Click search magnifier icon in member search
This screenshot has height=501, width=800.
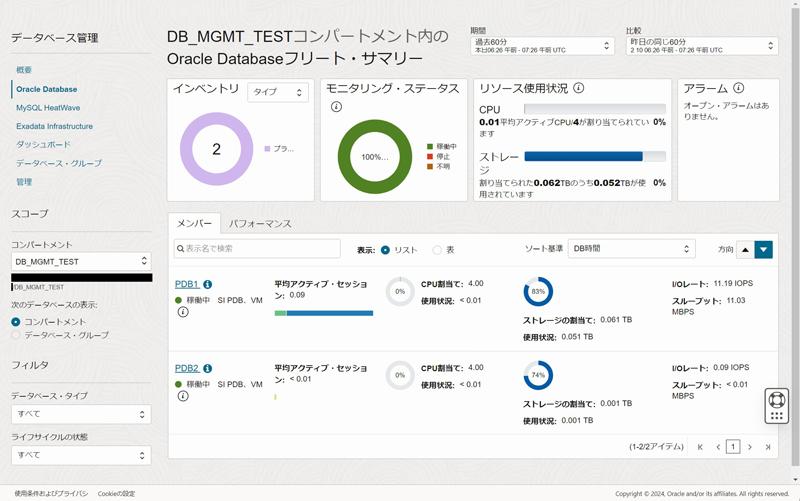coord(180,249)
